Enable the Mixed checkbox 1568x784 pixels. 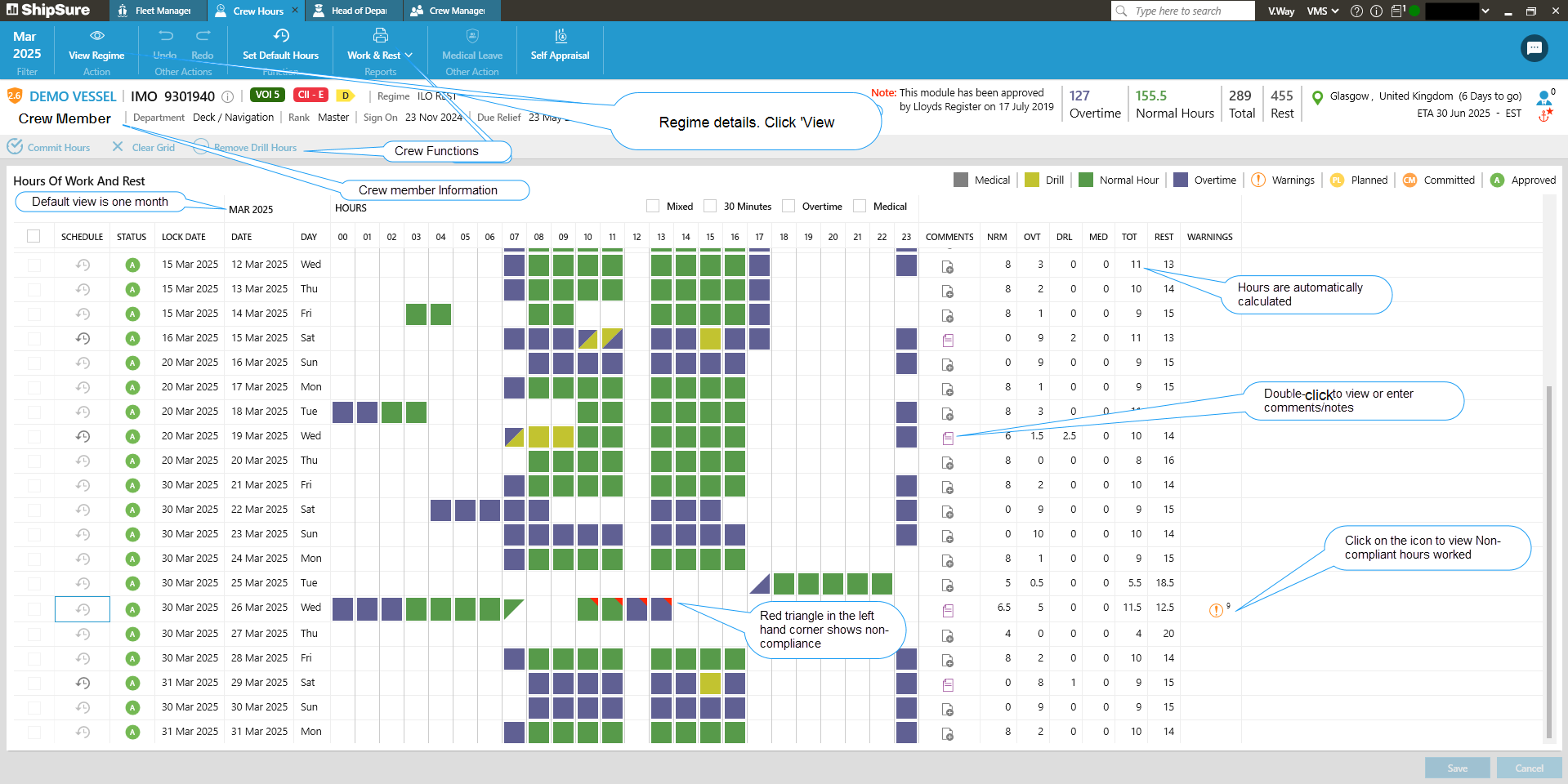click(653, 207)
